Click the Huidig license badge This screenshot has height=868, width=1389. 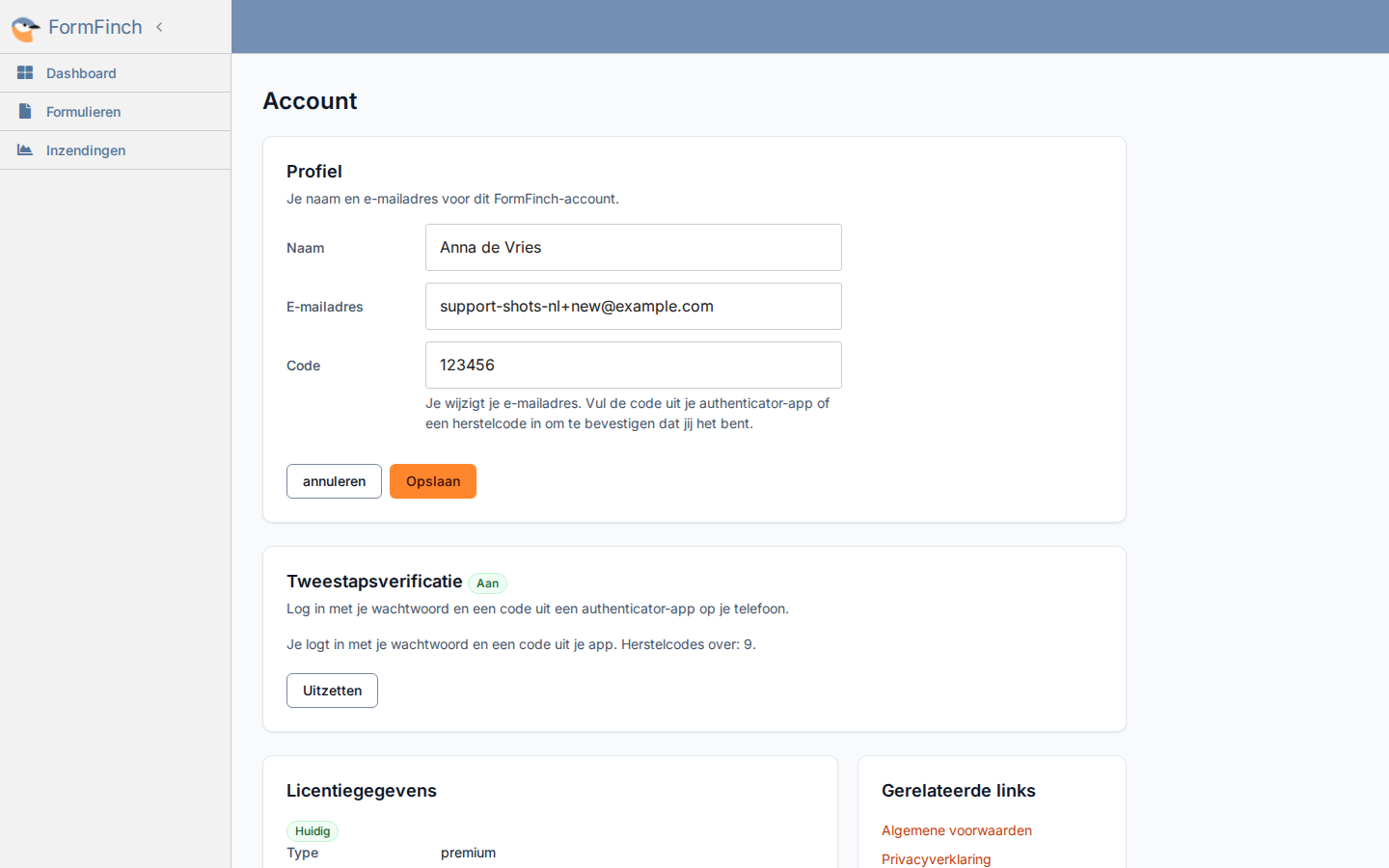pos(313,831)
